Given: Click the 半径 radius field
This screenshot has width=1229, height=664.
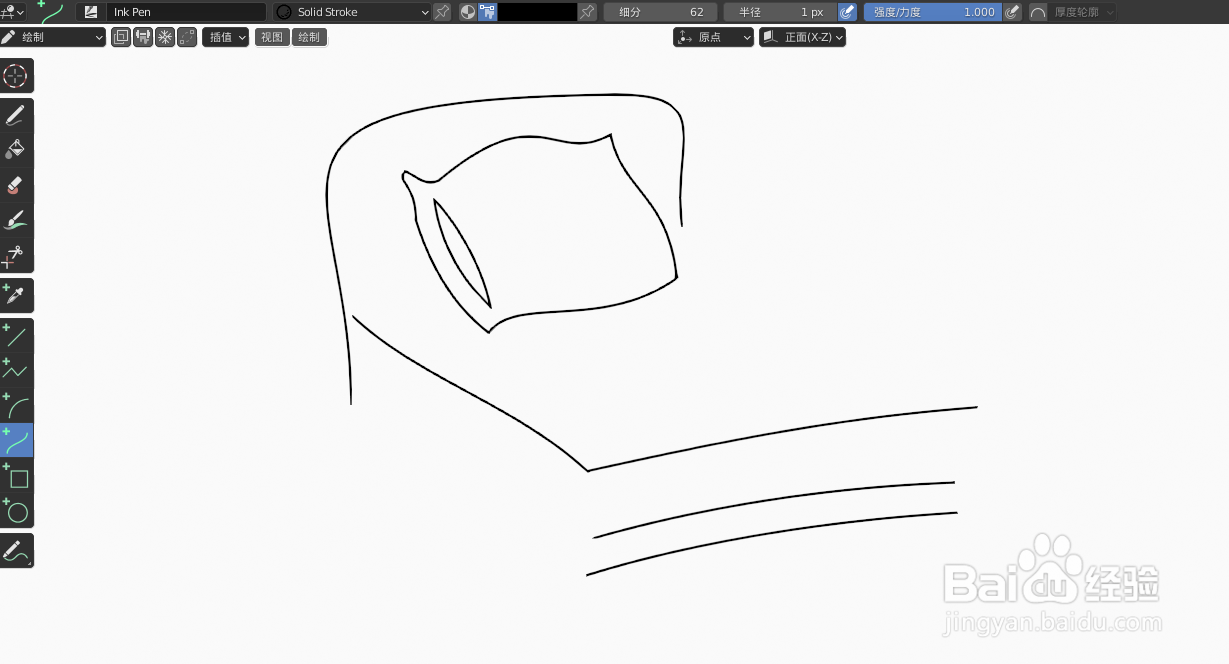Looking at the screenshot, I should [x=780, y=12].
